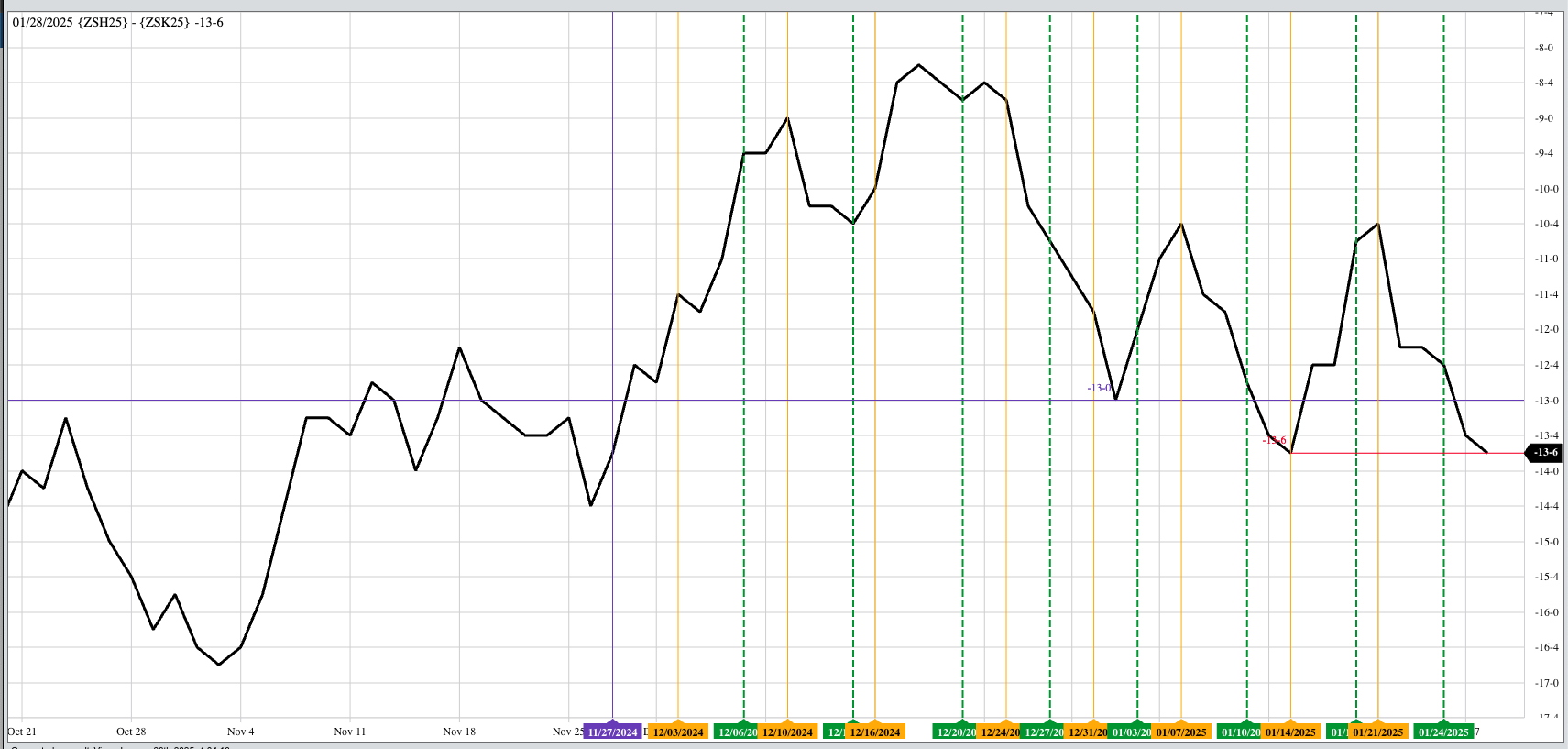Click the orange 01/07/2025 date marker
Screen dimensions: 1568x749
[1181, 732]
